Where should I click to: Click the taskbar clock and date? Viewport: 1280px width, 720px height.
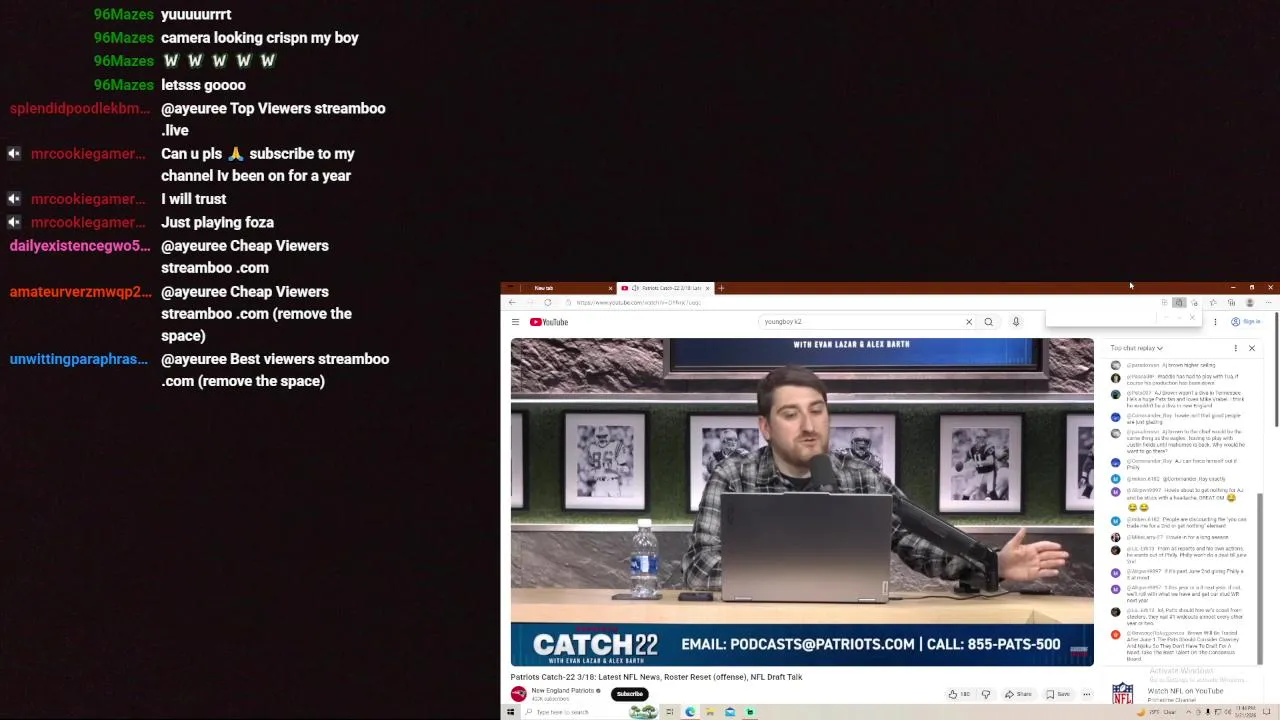pyautogui.click(x=1244, y=712)
